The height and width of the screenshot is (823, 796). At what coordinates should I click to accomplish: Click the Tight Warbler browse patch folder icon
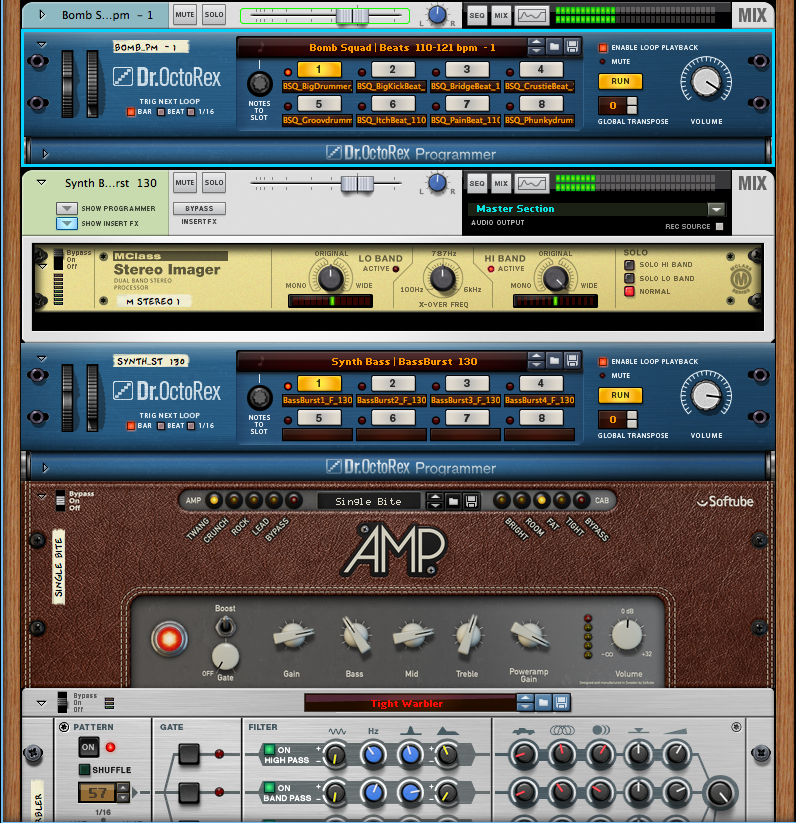coord(541,703)
